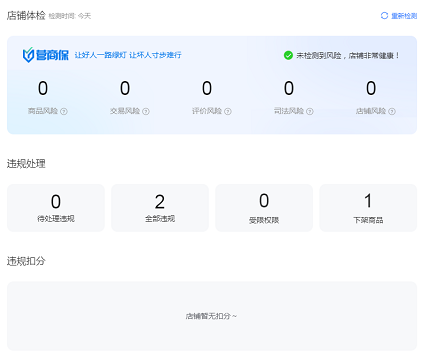429x362 pixels.
Task: Click the 重新检测 link text
Action: pyautogui.click(x=404, y=16)
